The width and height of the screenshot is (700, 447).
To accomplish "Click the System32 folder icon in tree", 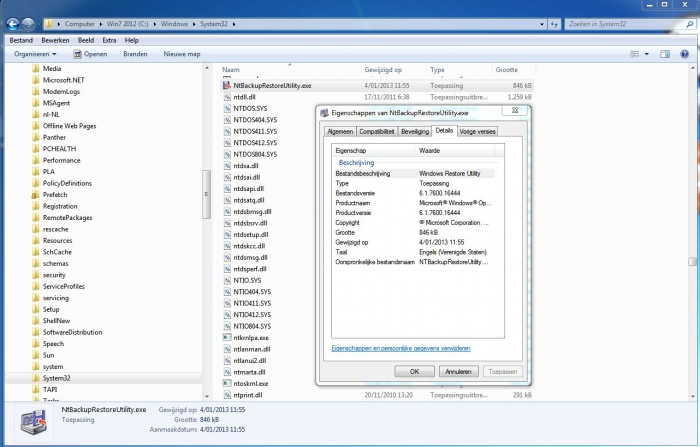I will coord(36,378).
